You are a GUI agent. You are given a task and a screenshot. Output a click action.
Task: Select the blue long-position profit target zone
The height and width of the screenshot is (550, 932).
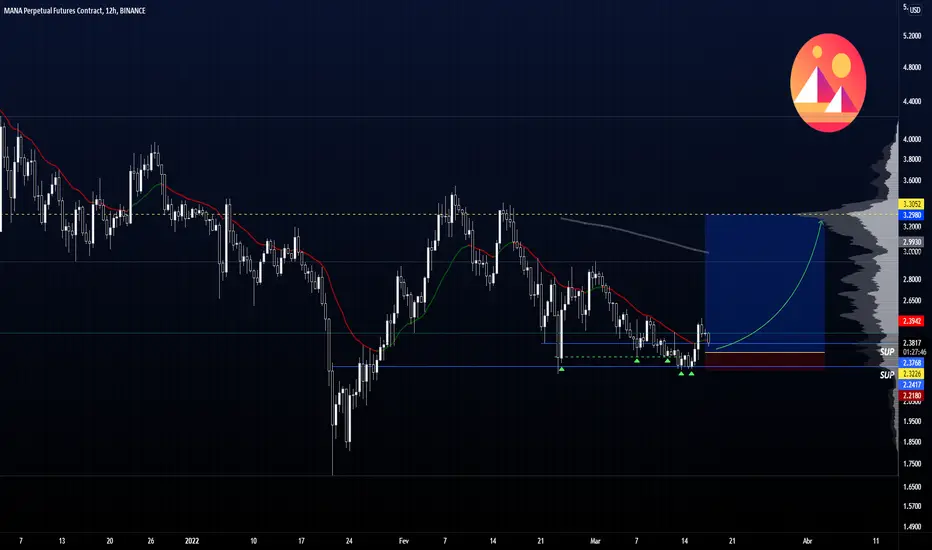coord(765,283)
